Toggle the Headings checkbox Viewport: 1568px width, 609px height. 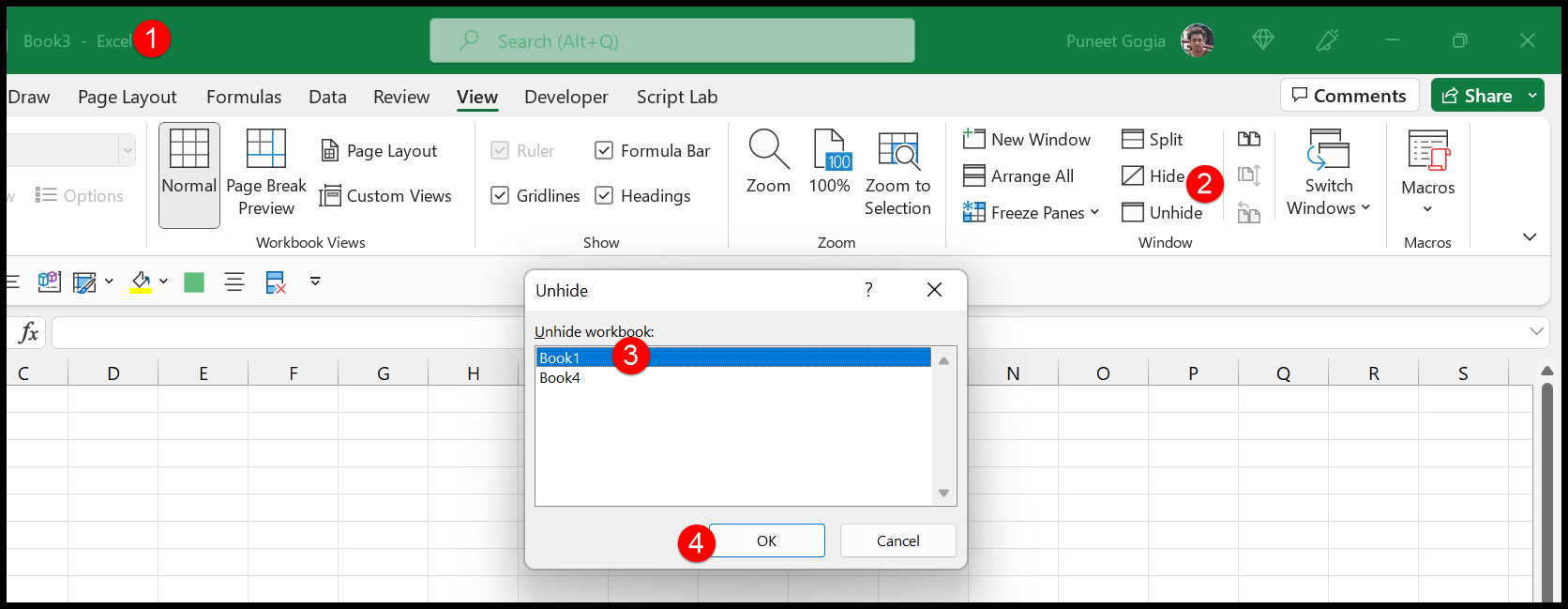[605, 196]
